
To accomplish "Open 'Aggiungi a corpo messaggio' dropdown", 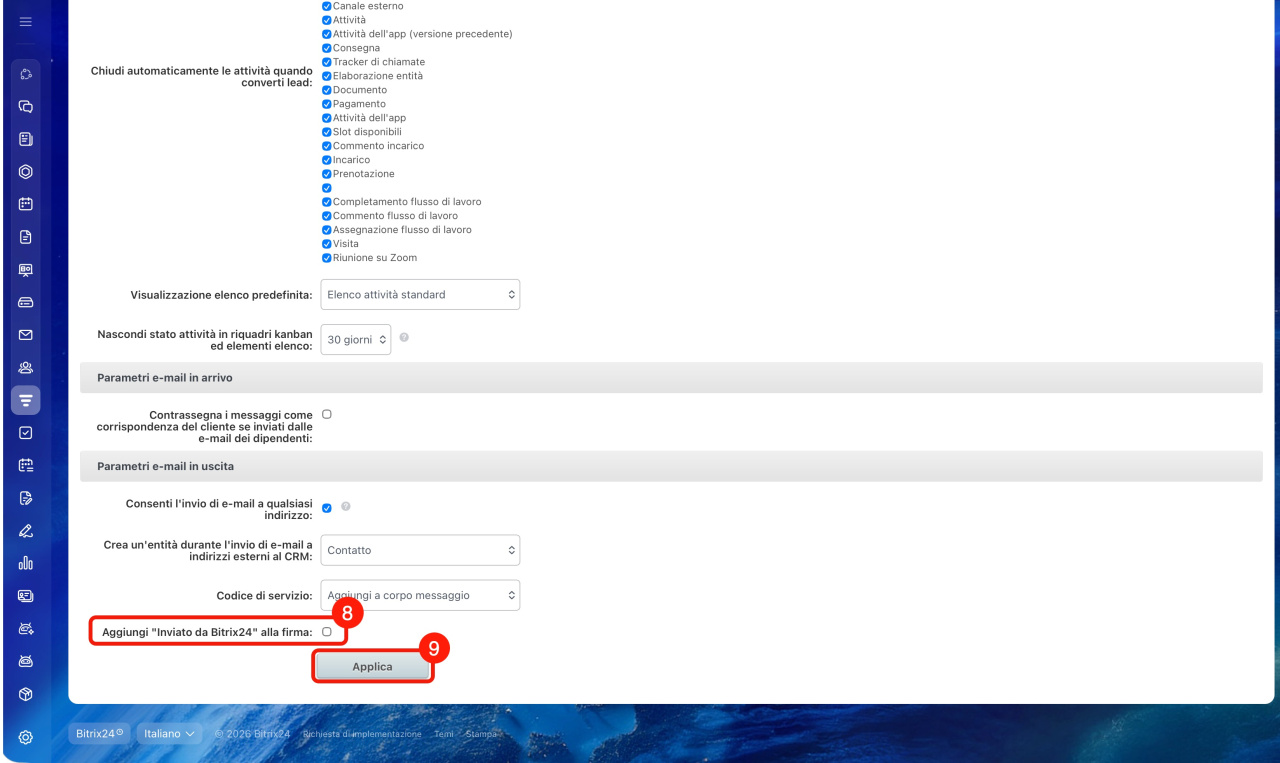I will point(420,595).
